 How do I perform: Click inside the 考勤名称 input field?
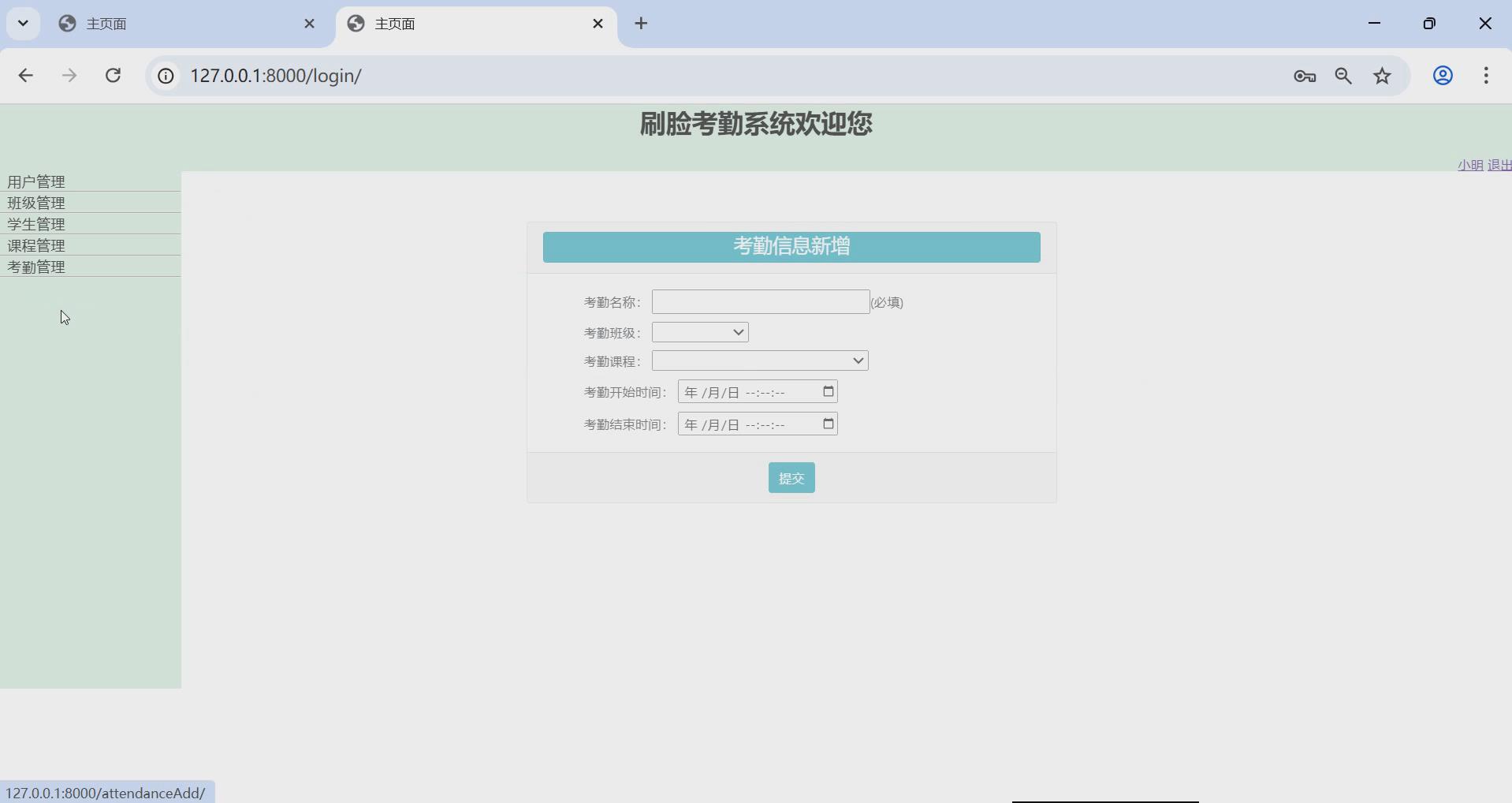759,301
